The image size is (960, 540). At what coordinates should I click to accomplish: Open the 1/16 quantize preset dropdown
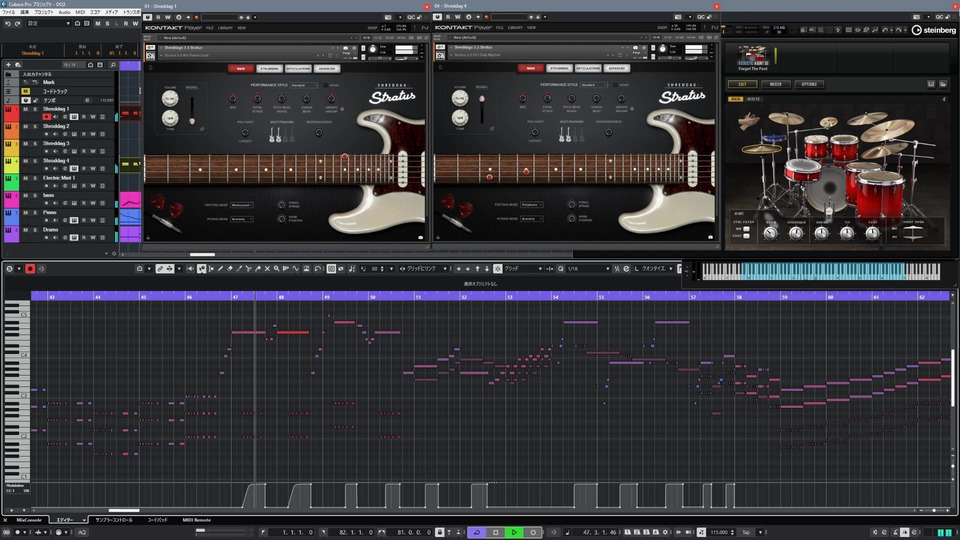click(x=587, y=269)
